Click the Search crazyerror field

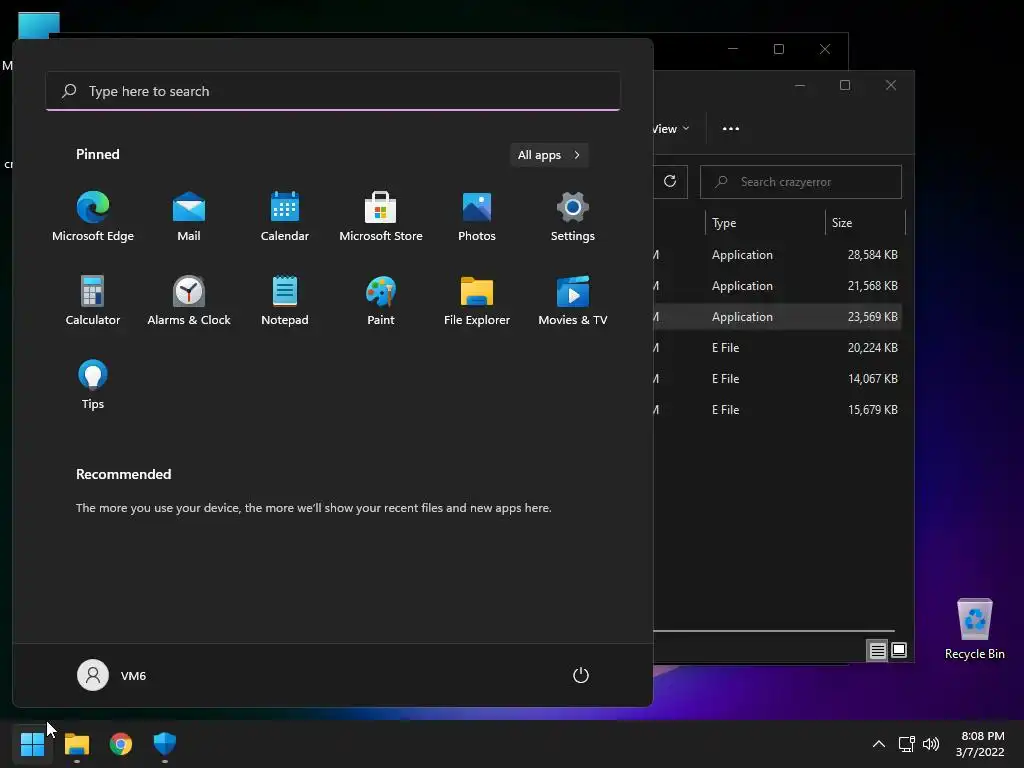(801, 182)
